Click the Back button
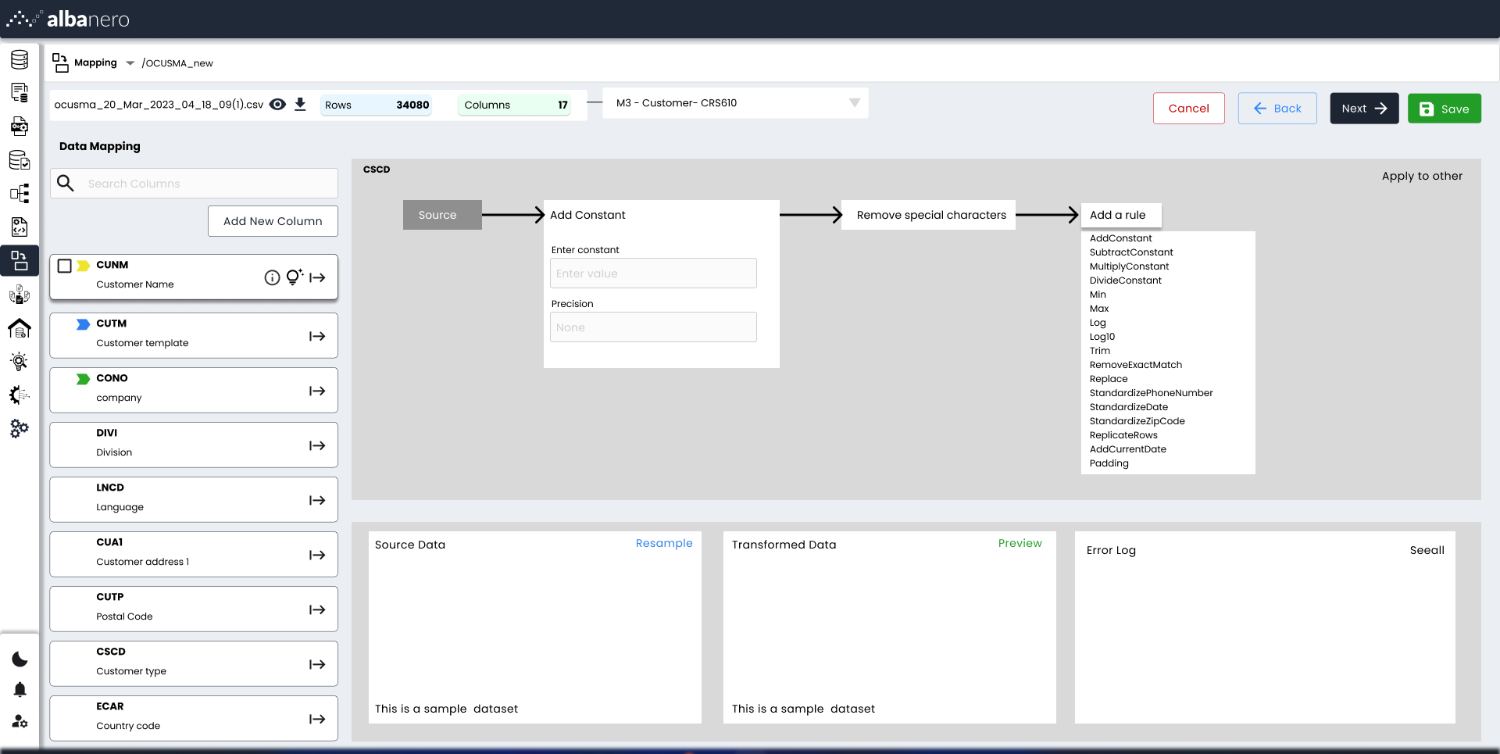 tap(1277, 108)
